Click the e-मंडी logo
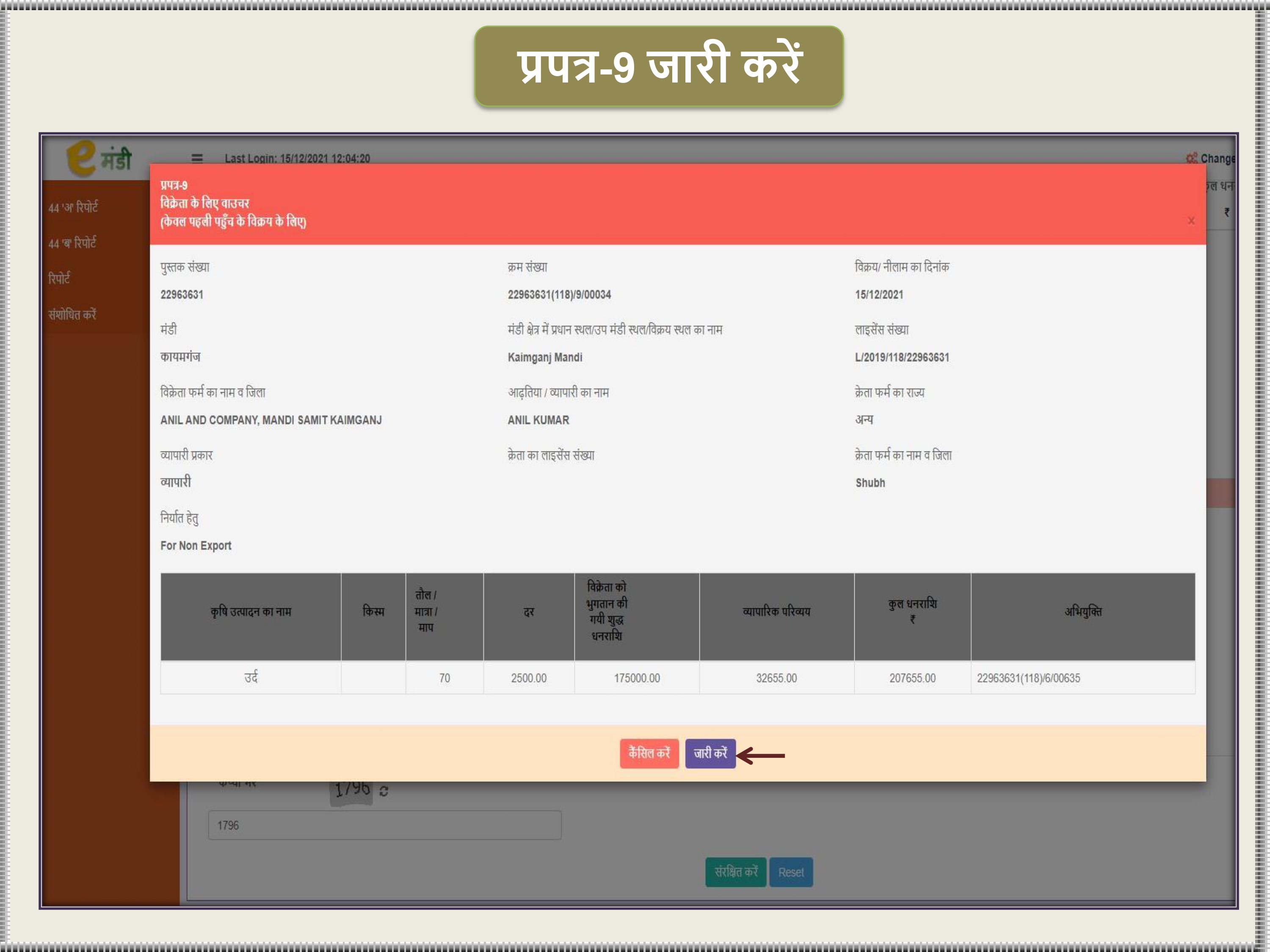The width and height of the screenshot is (1270, 952). point(99,158)
